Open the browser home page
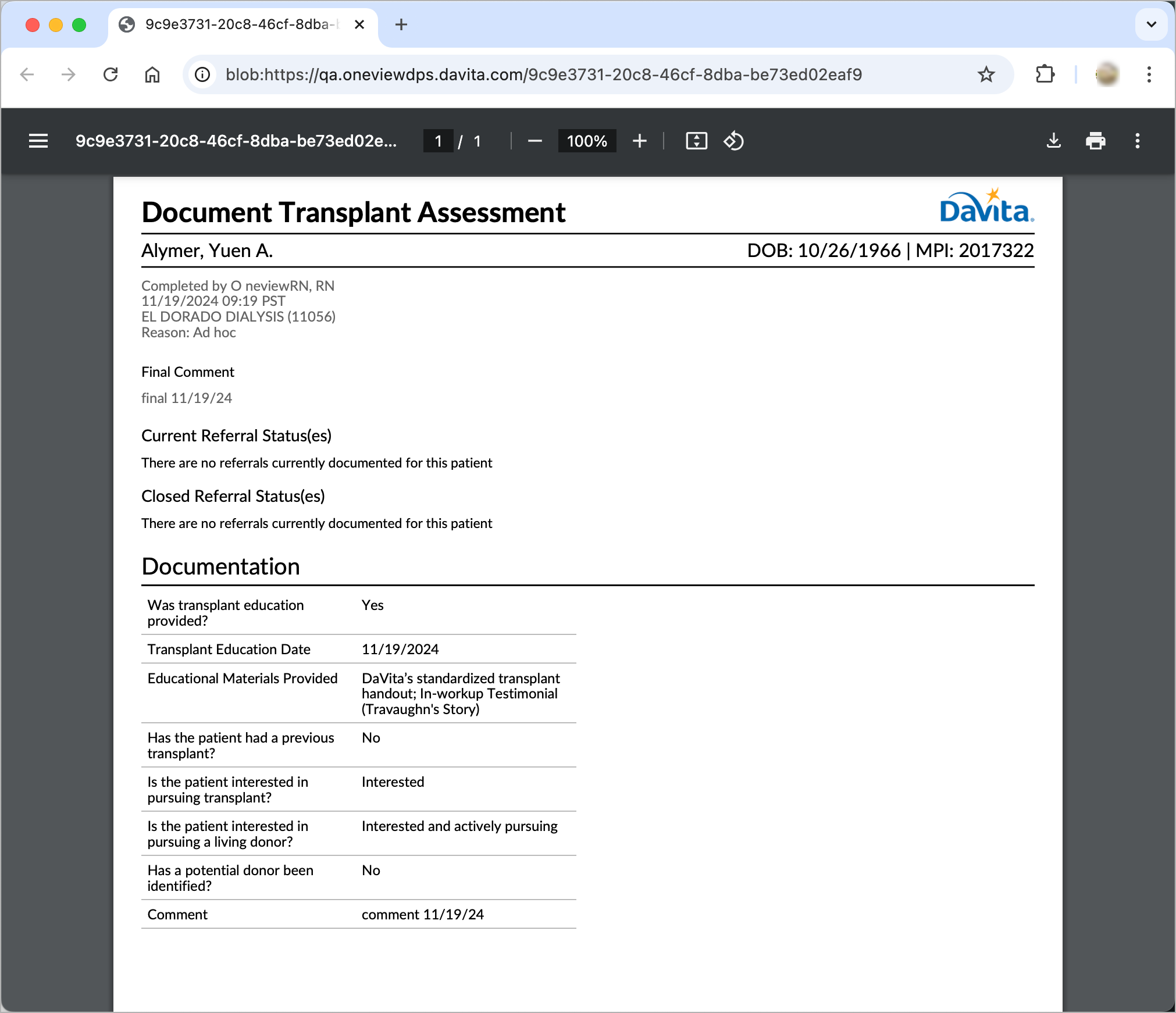 [x=152, y=74]
